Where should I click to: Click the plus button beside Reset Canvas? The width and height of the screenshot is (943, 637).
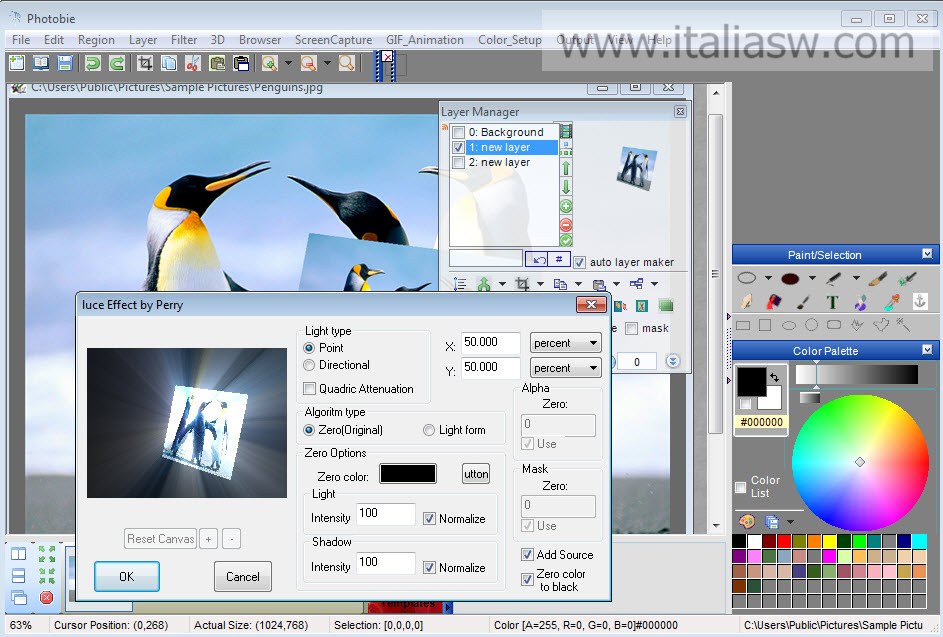click(208, 538)
